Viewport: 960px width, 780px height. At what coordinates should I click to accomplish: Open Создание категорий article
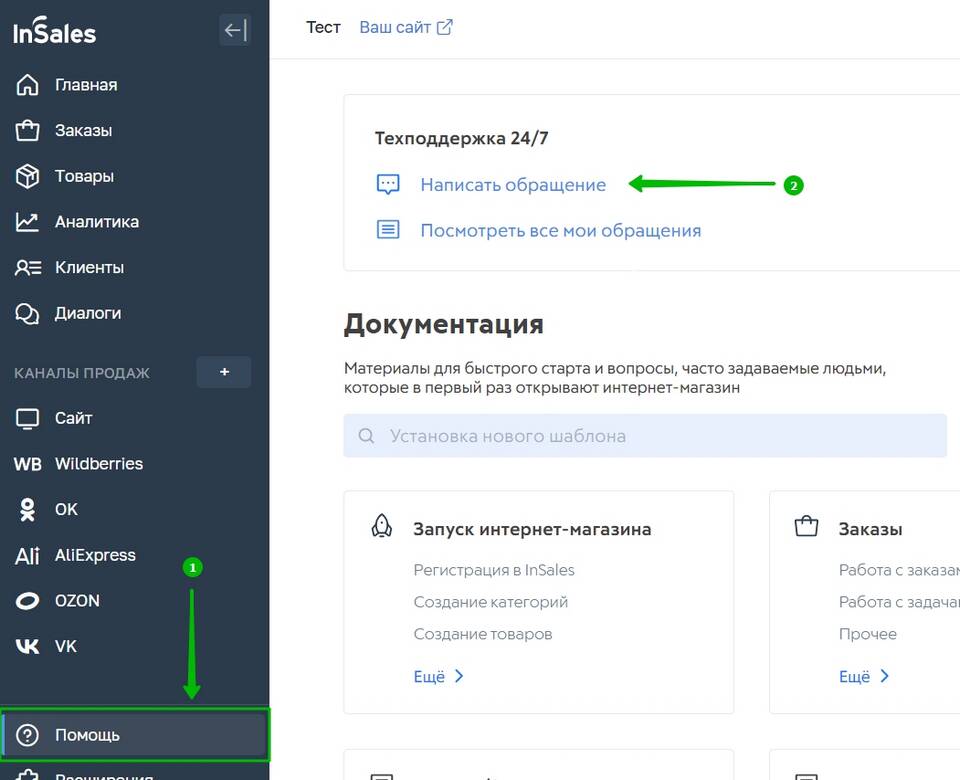pyautogui.click(x=490, y=602)
